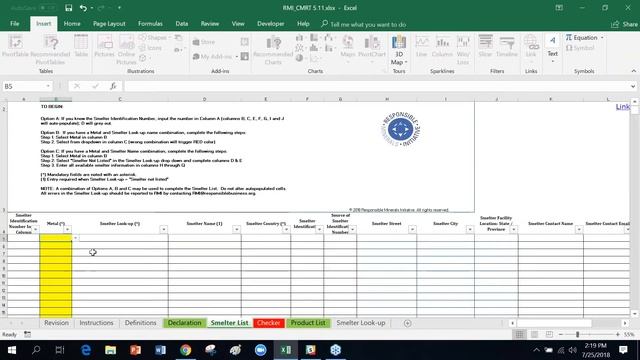Open Chrome from the taskbar

click(x=186, y=350)
